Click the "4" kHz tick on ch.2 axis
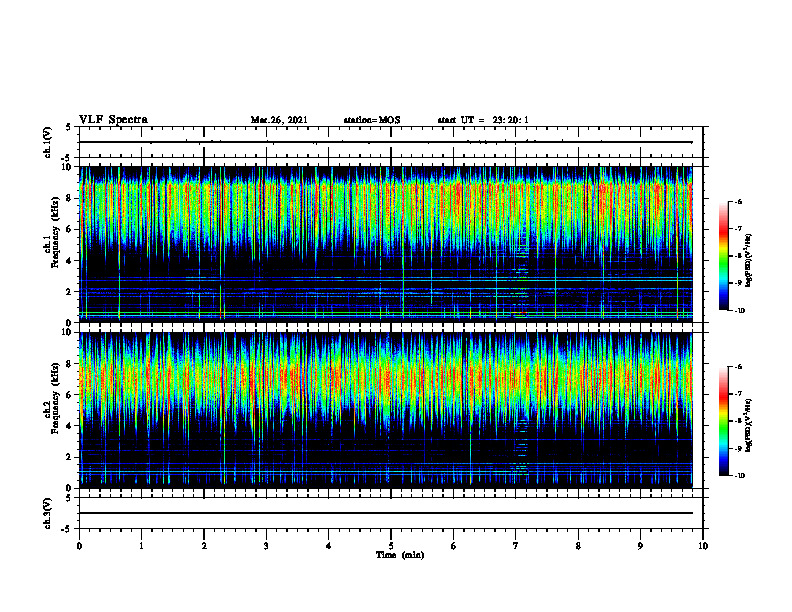792x612 pixels. 70,426
